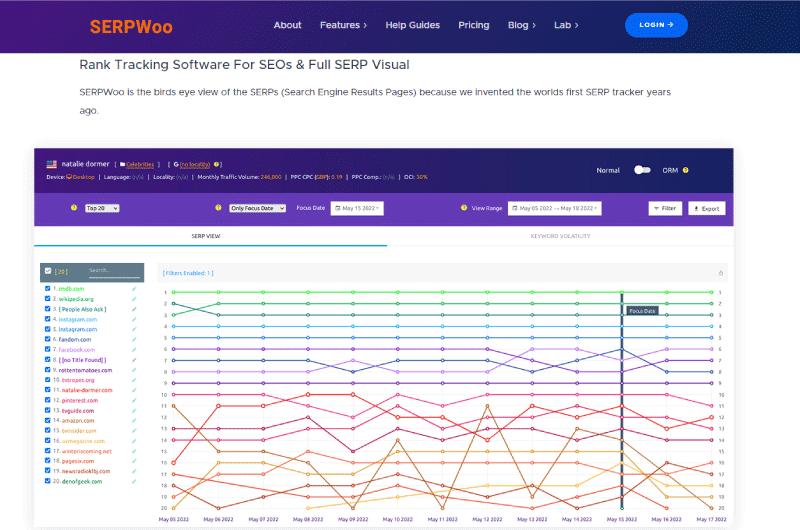Viewport: 800px width, 530px height.
Task: Open the Celebrities folder link
Action: pos(140,164)
